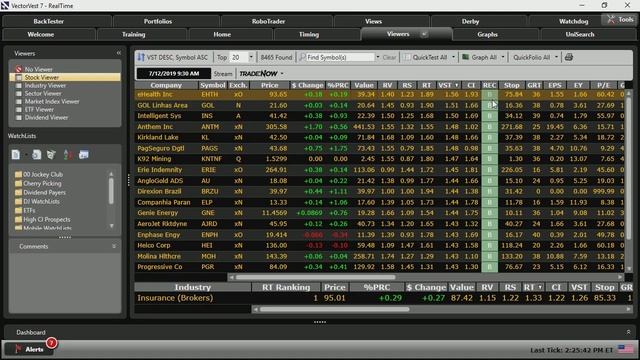Viewport: 640px width, 360px height.
Task: Select Market Index Viewer option
Action: point(47,101)
